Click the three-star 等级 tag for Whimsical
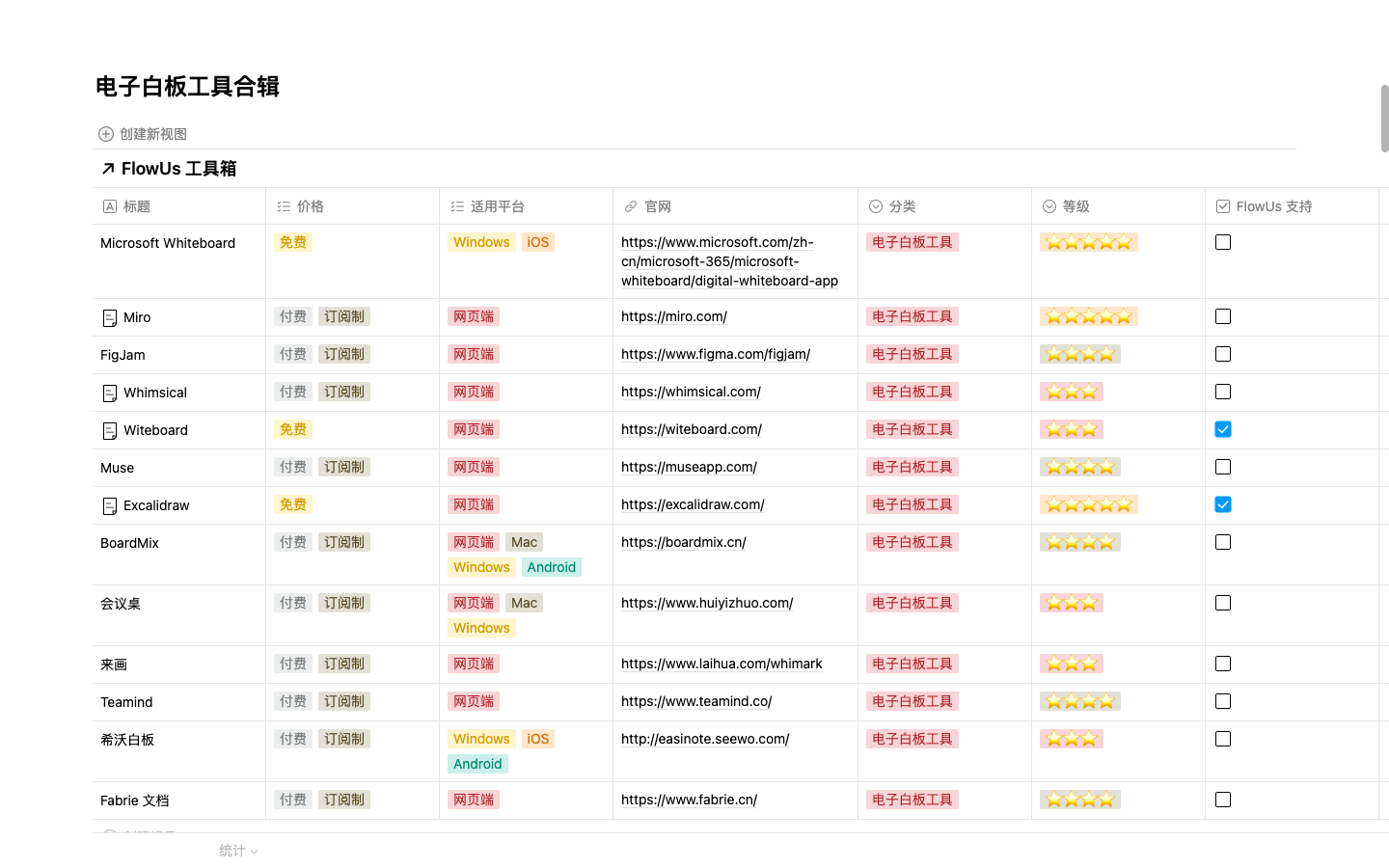The image size is (1389, 868). click(1072, 392)
